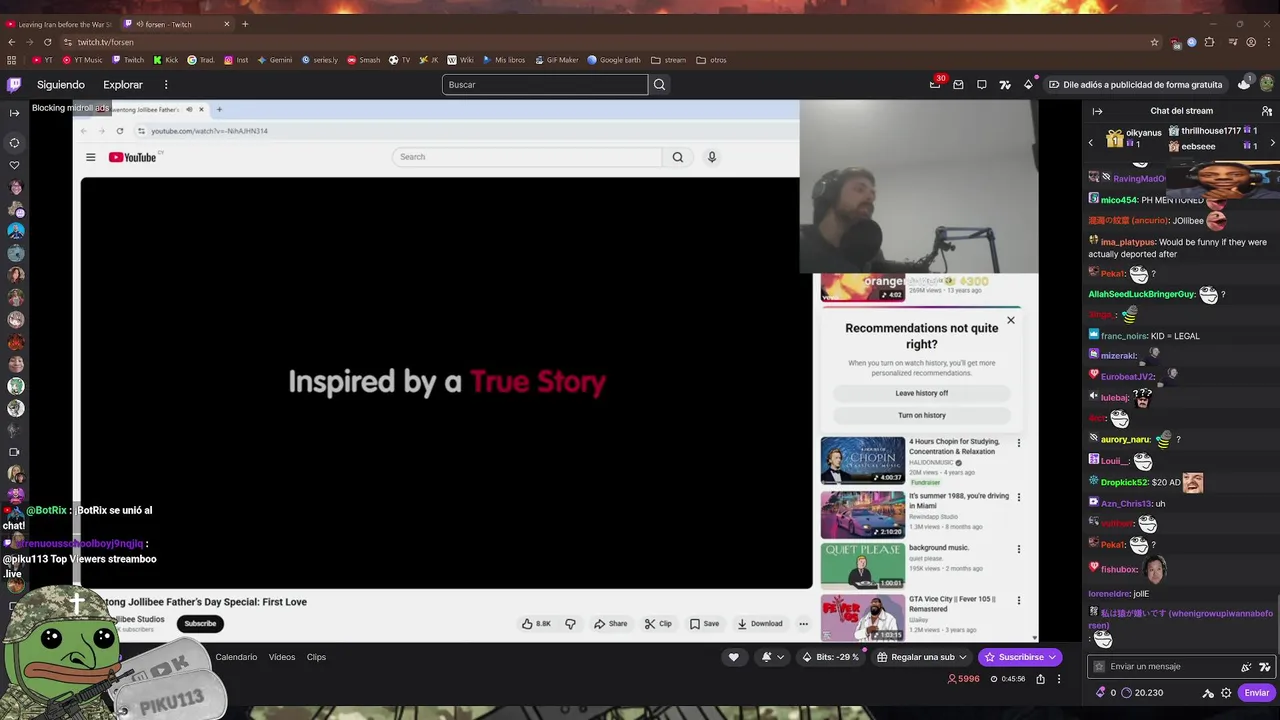Open the Google Earth bookmark
Viewport: 1280px width, 720px height.
point(614,60)
